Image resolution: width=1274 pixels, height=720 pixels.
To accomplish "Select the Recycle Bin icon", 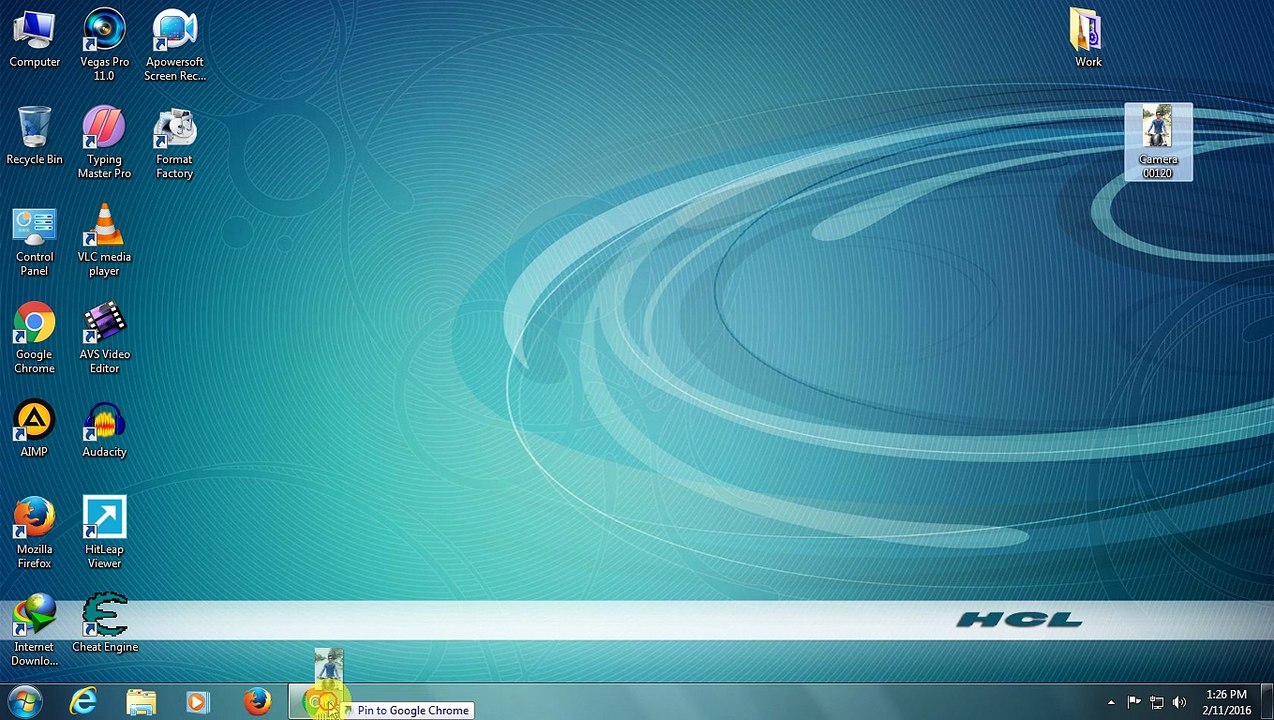I will click(x=34, y=136).
